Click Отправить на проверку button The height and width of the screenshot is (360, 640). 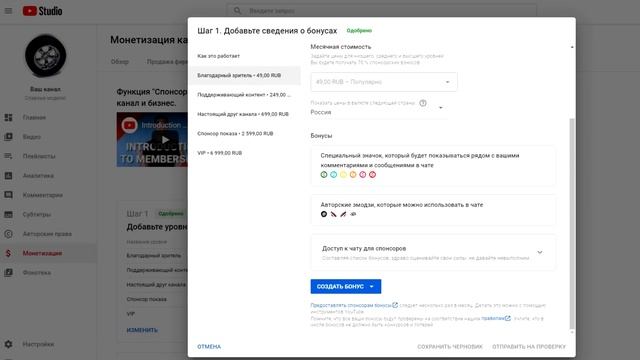[x=529, y=347]
